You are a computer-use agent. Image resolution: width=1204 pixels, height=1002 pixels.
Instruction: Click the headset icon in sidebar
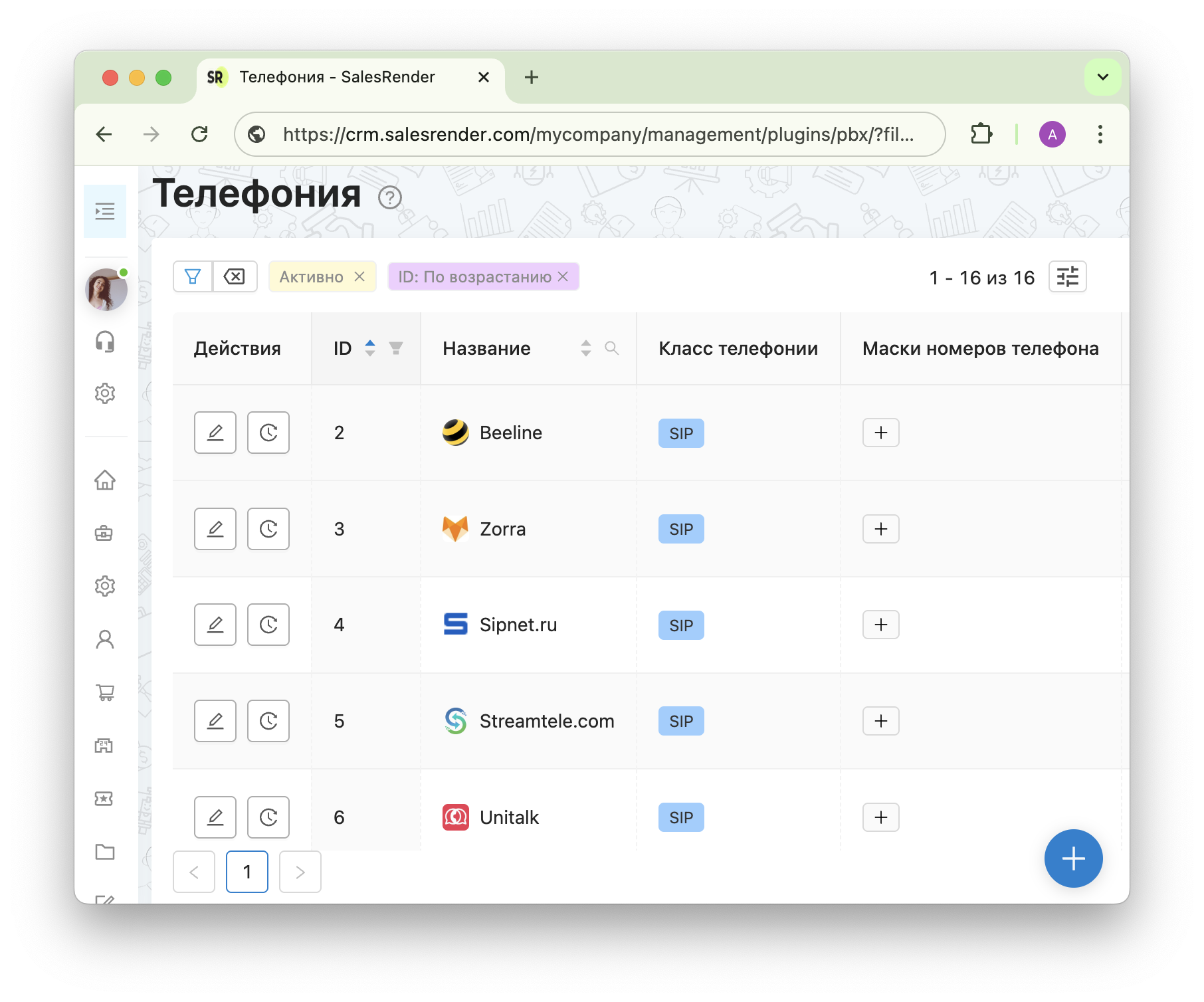point(105,342)
